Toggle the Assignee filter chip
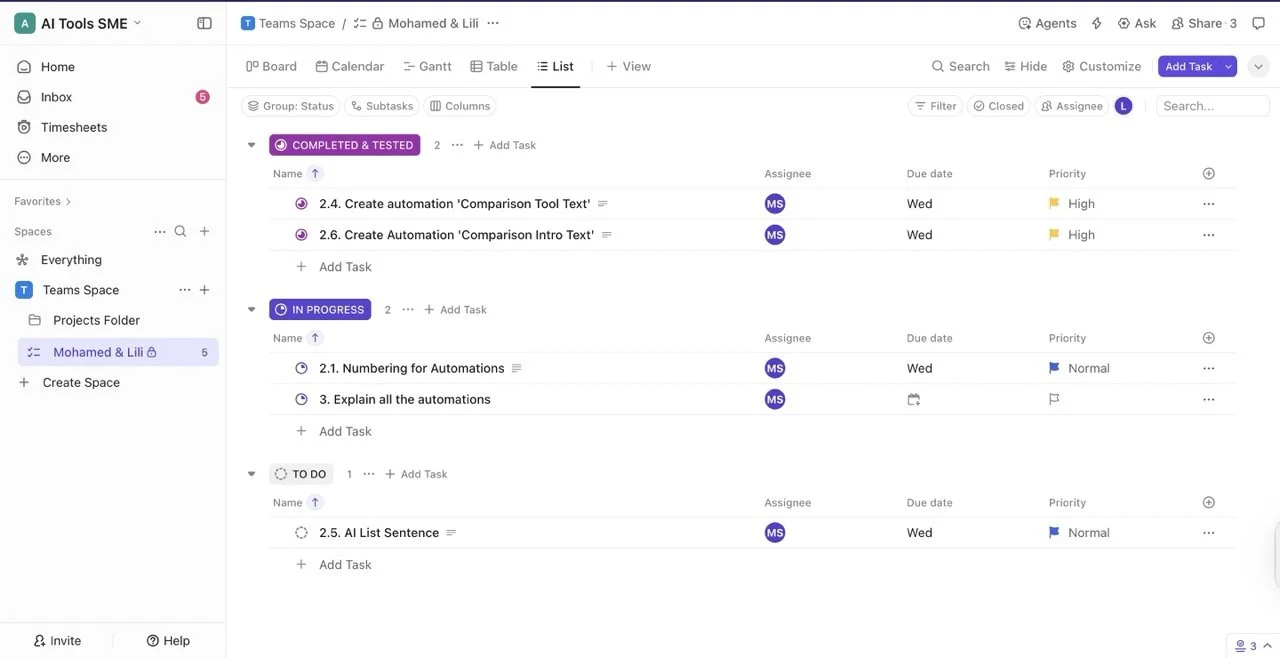 (1071, 106)
